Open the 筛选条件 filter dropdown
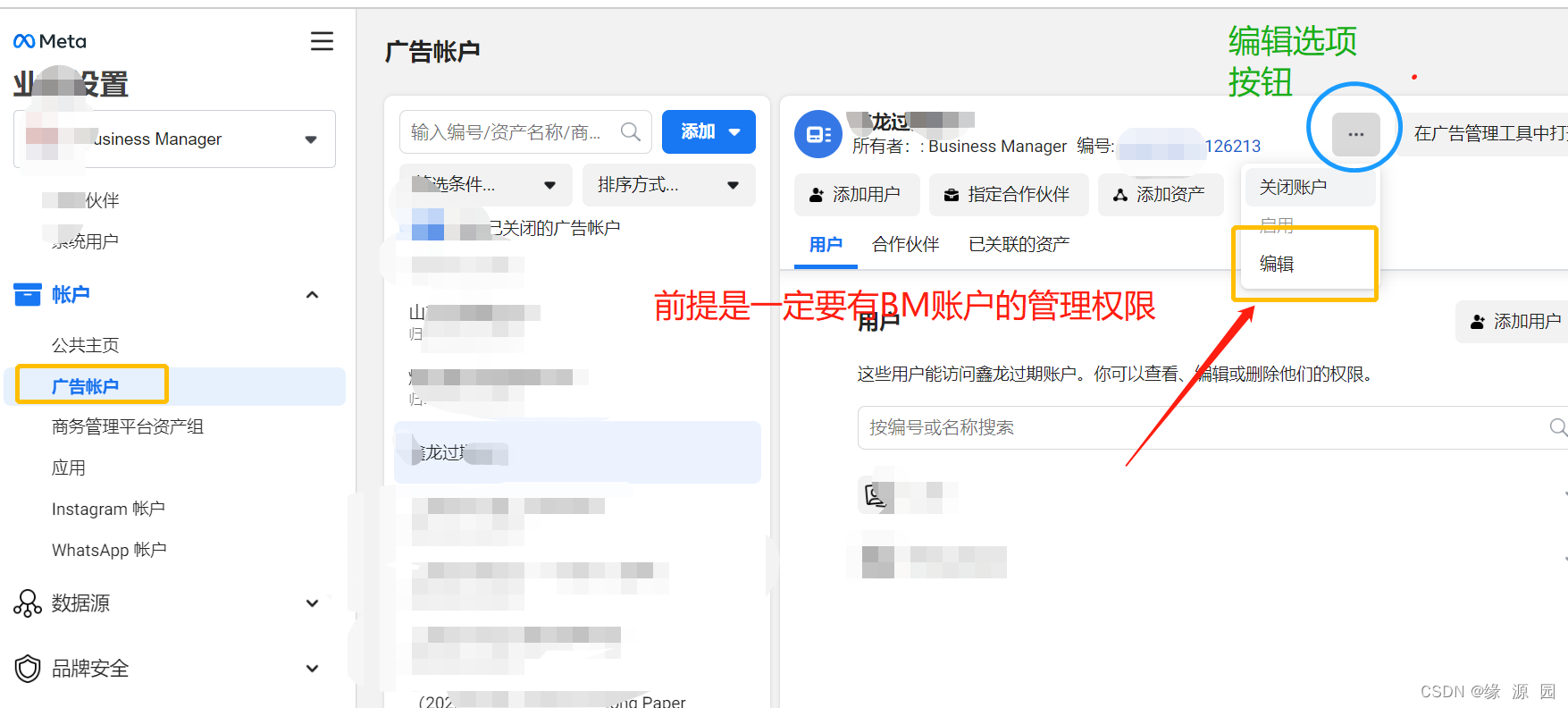This screenshot has width=1568, height=708. (x=485, y=185)
